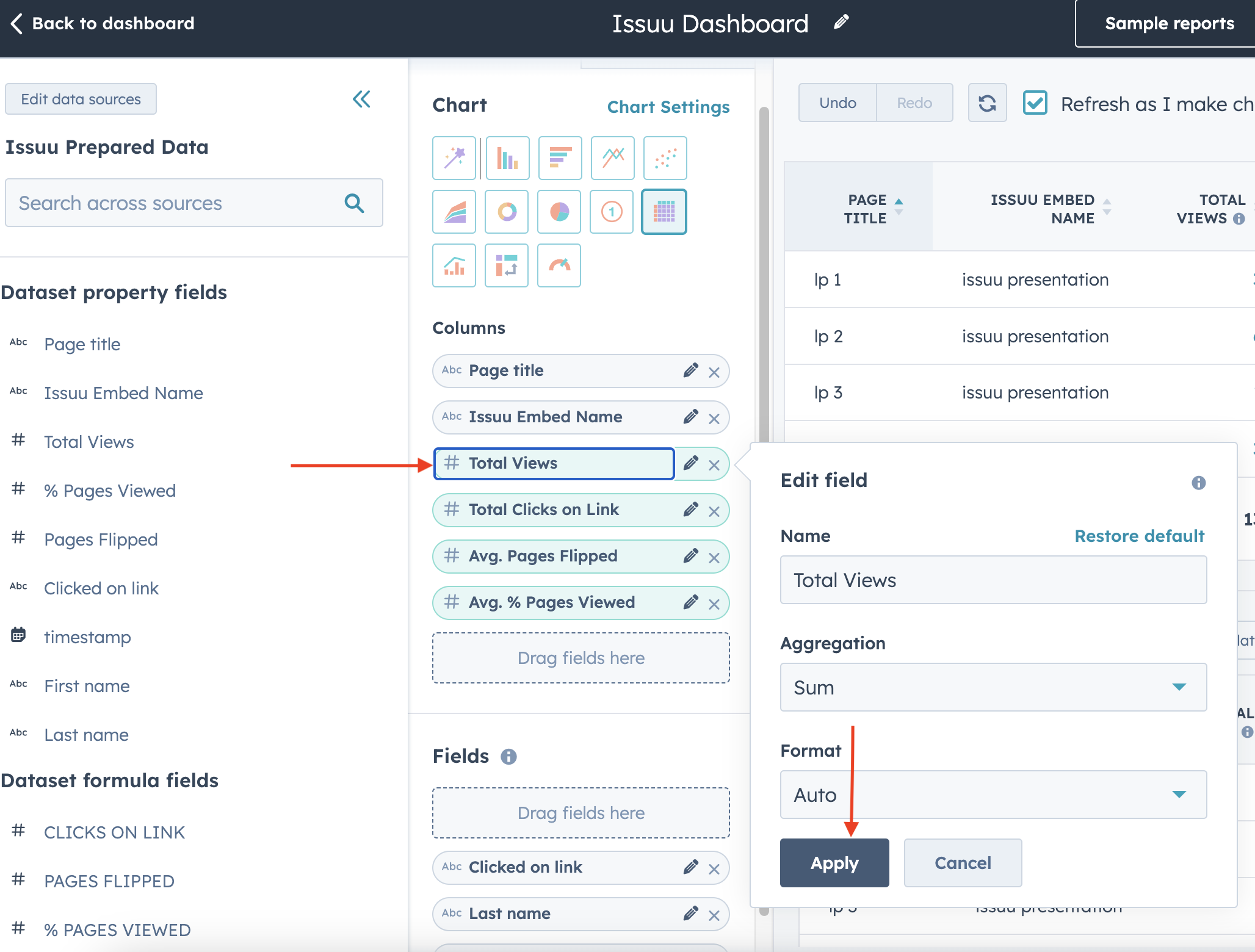Viewport: 1255px width, 952px height.
Task: Select the combination chart type
Action: pos(454,265)
